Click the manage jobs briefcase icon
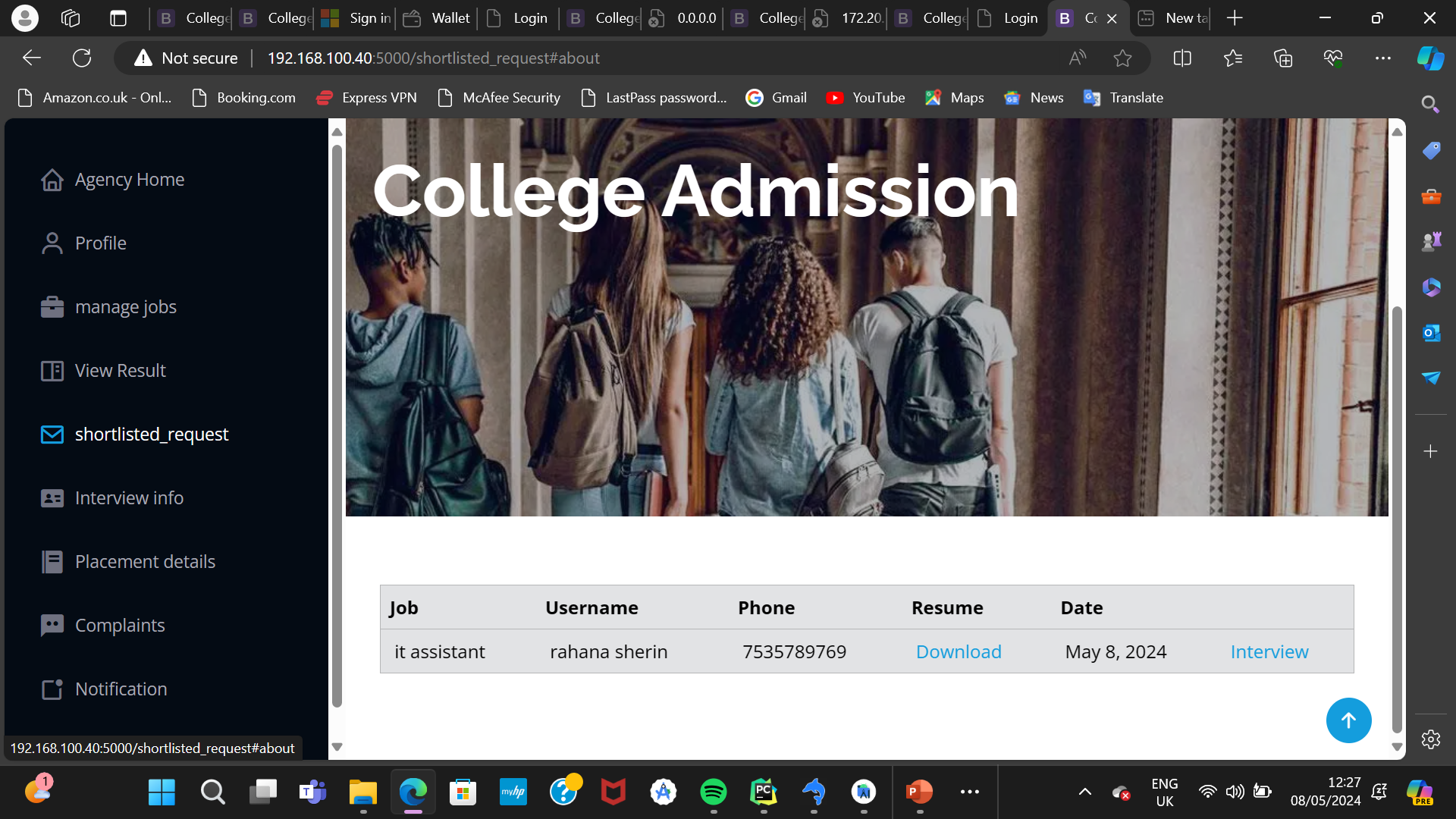Viewport: 1456px width, 819px height. pyautogui.click(x=52, y=306)
